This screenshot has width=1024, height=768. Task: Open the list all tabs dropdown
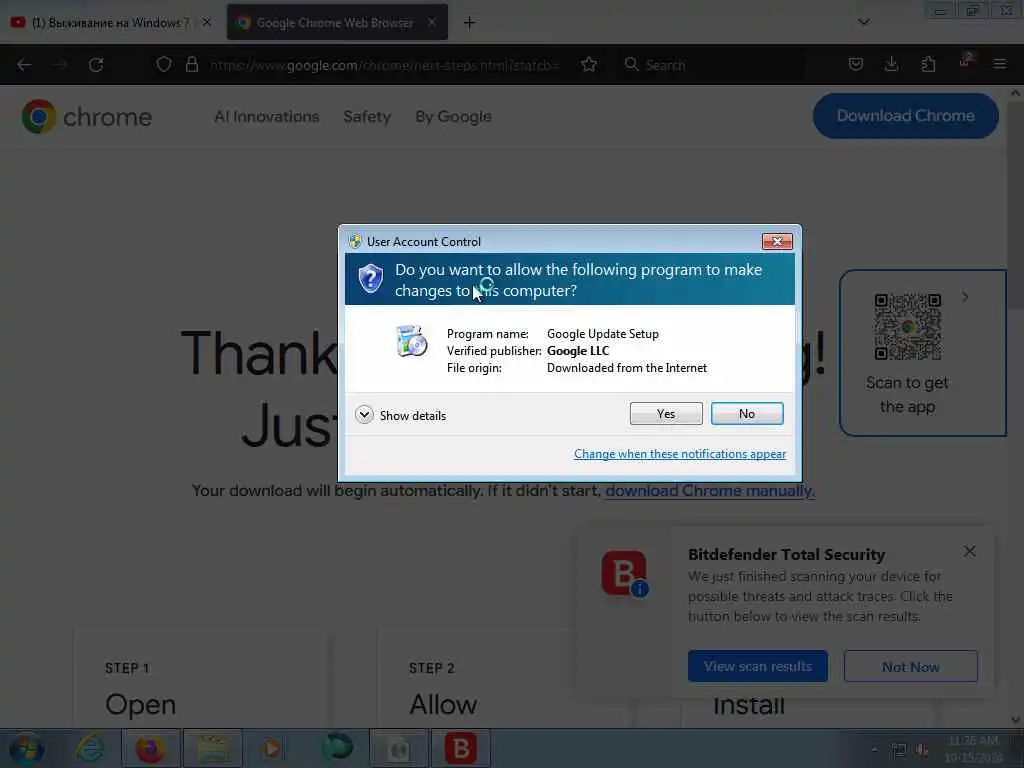coord(863,22)
